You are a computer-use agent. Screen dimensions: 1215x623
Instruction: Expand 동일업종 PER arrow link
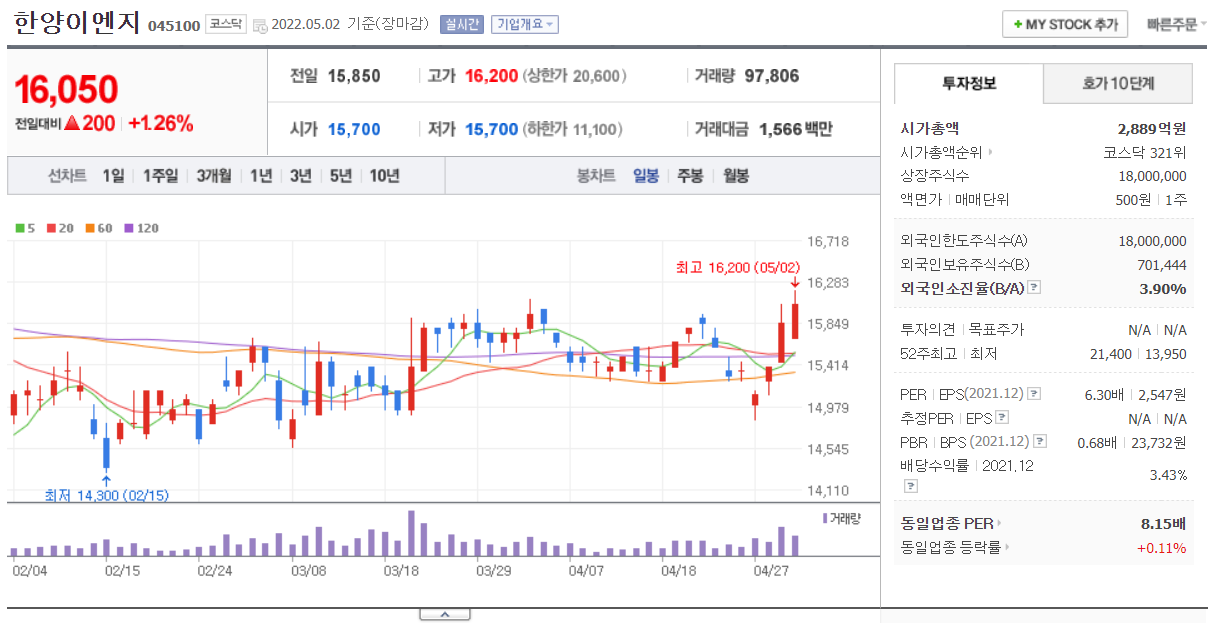[x=999, y=523]
